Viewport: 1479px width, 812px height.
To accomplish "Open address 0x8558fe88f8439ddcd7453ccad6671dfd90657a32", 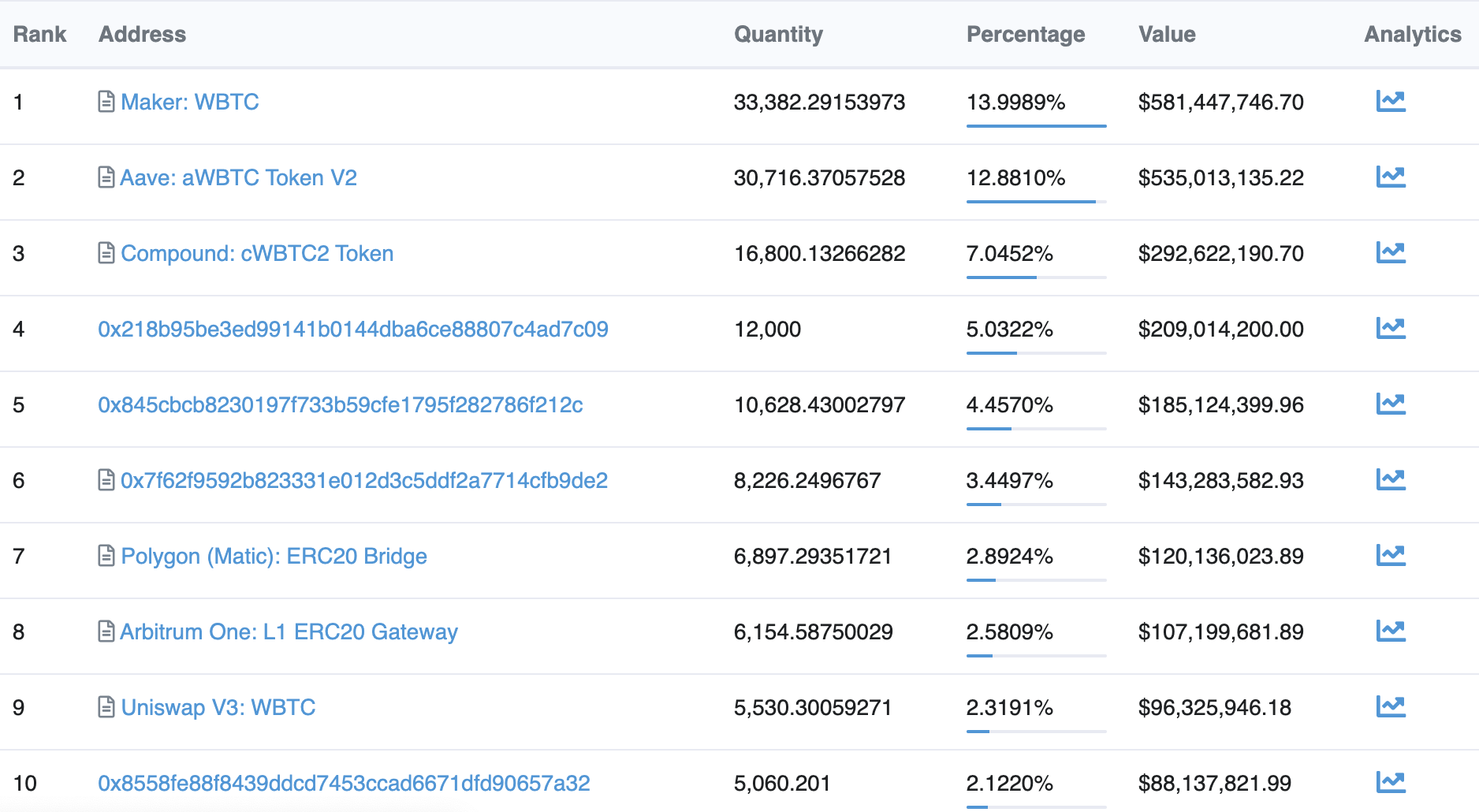I will (x=344, y=783).
